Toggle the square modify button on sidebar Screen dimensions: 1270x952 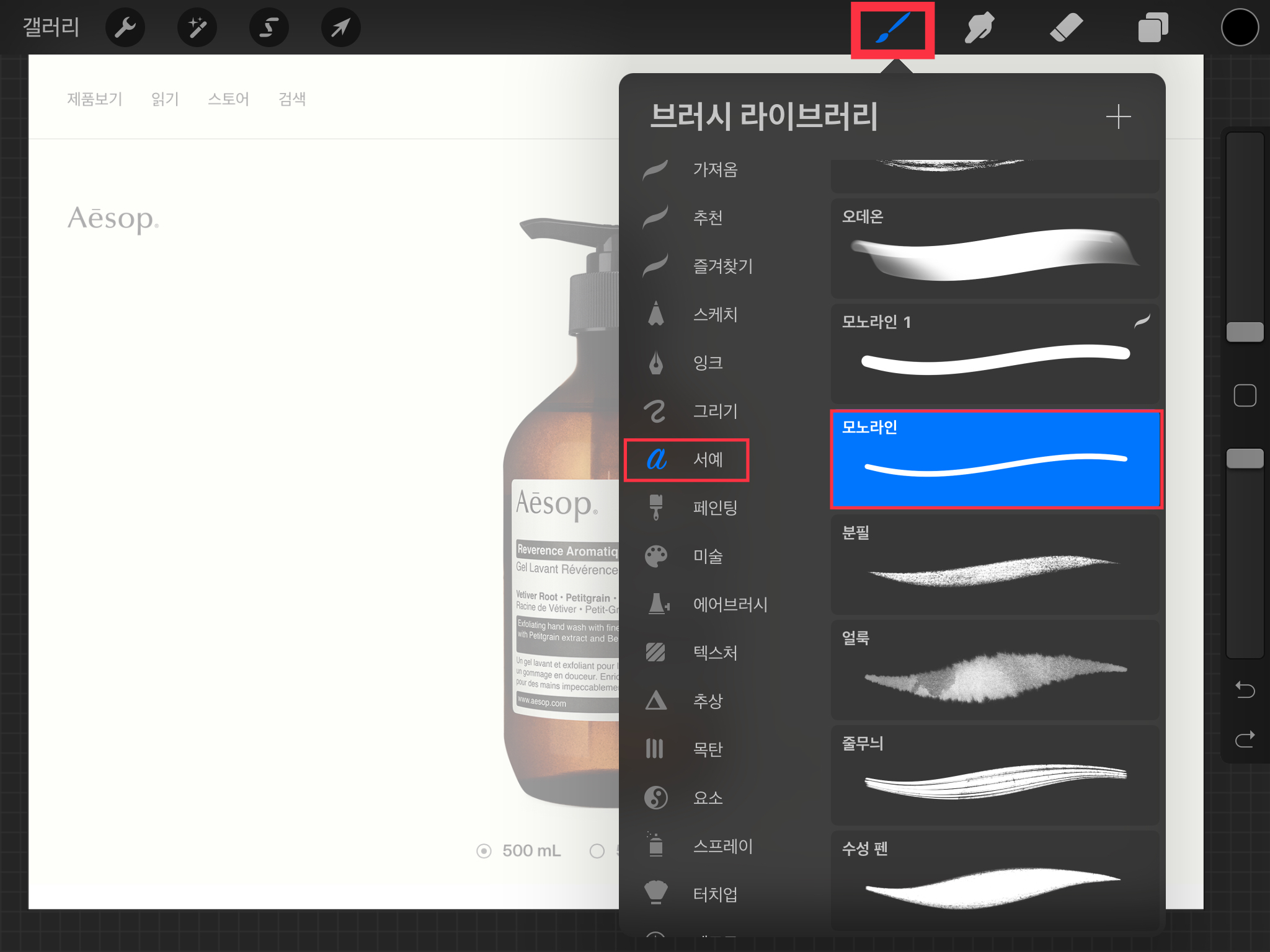pos(1245,395)
